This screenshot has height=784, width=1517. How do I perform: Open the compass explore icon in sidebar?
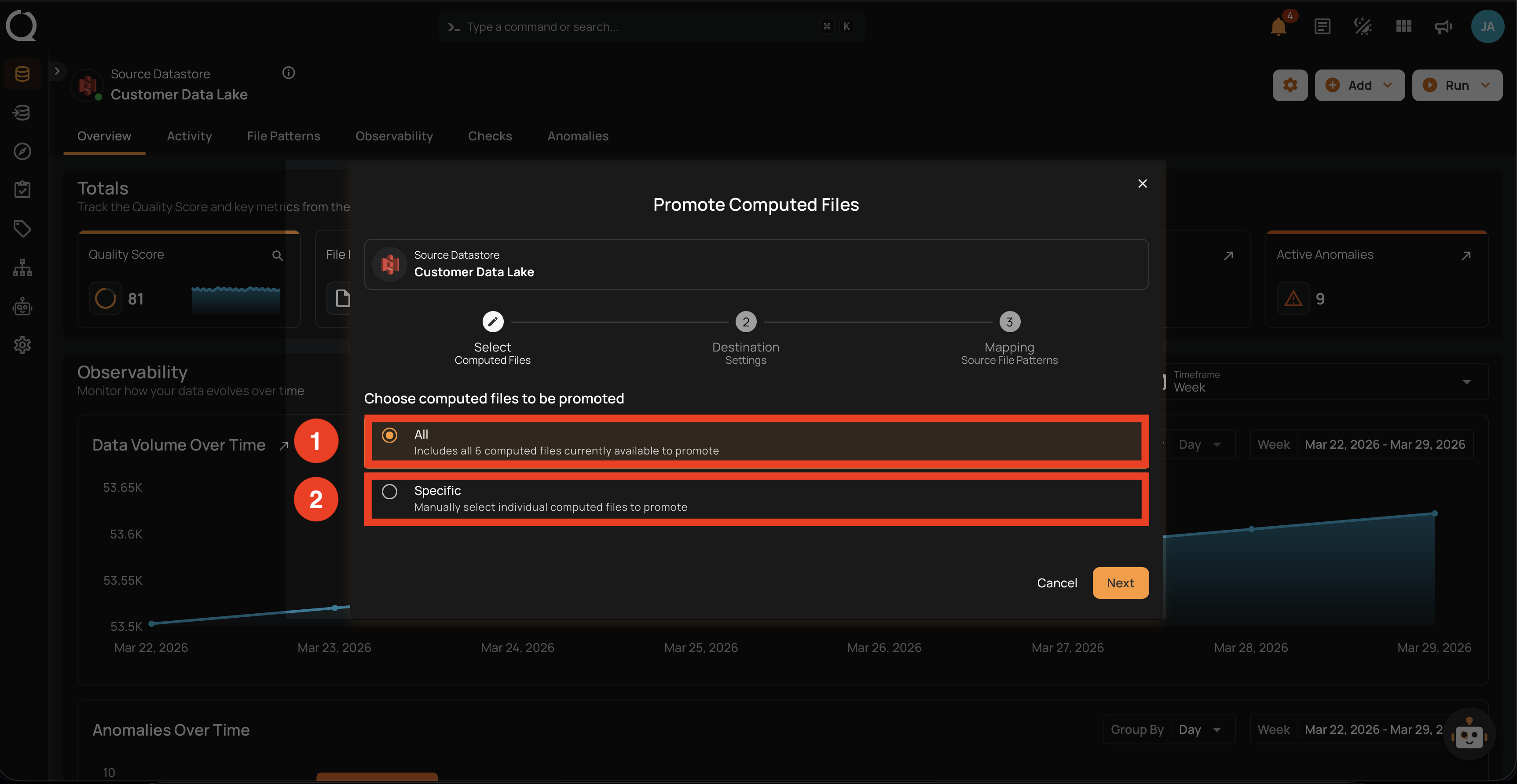coord(22,151)
